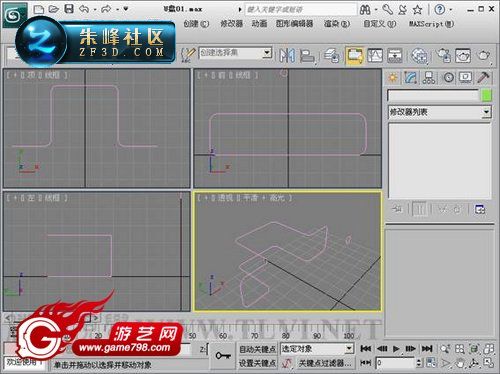Open the Utilities hammer panel
500x374 pixels.
[483, 78]
